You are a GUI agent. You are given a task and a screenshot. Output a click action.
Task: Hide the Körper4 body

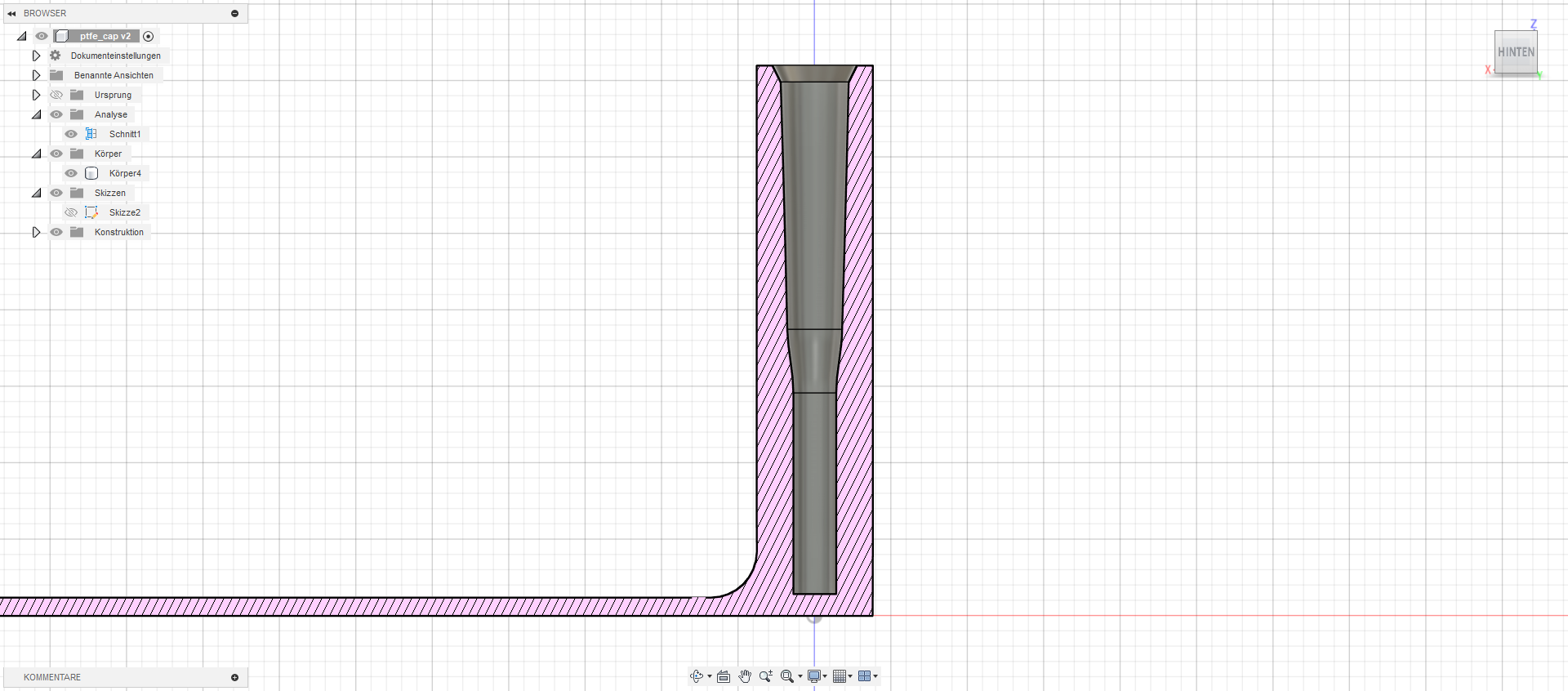71,173
